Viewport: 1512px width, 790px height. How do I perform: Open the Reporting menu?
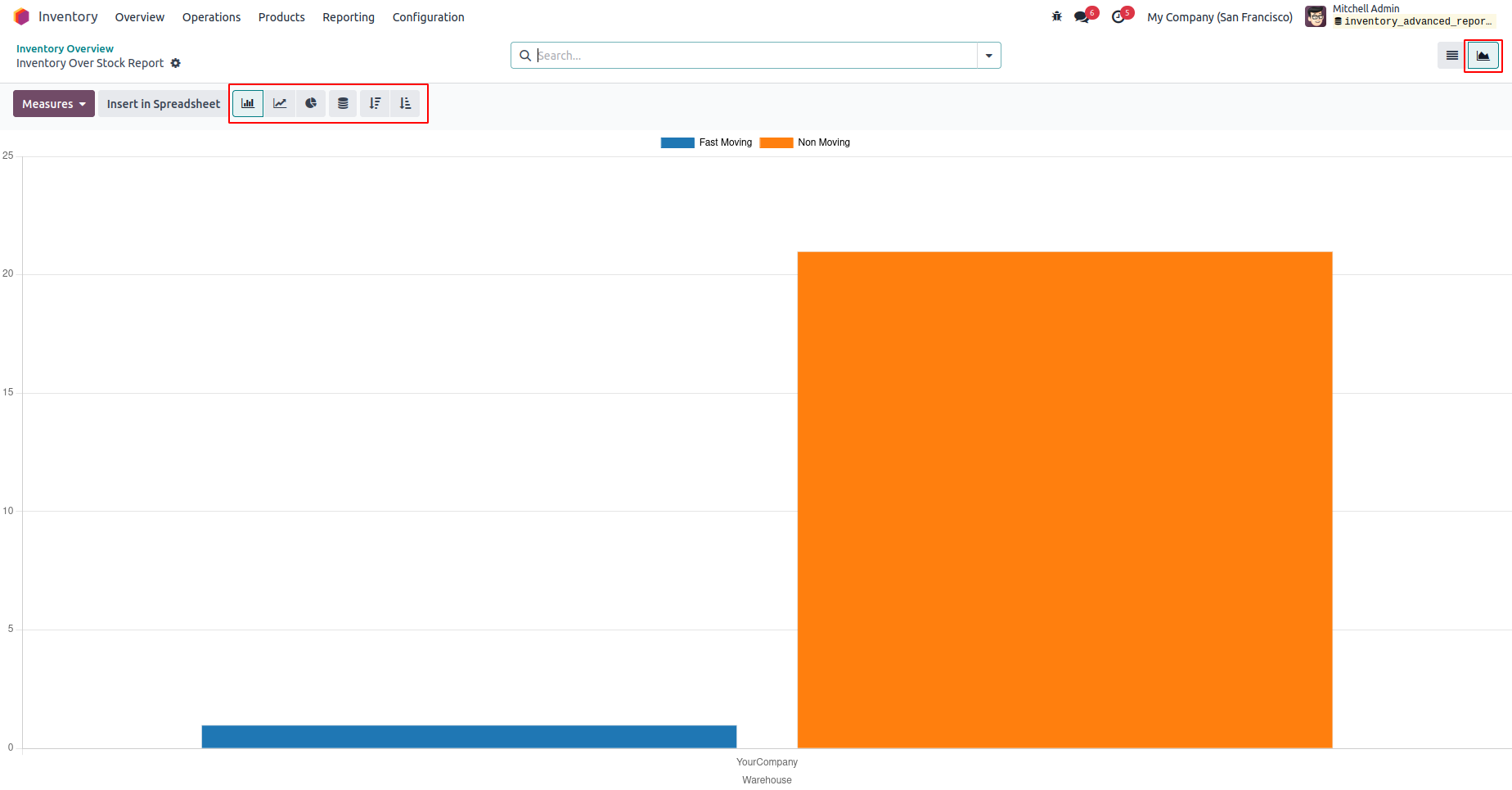point(349,17)
